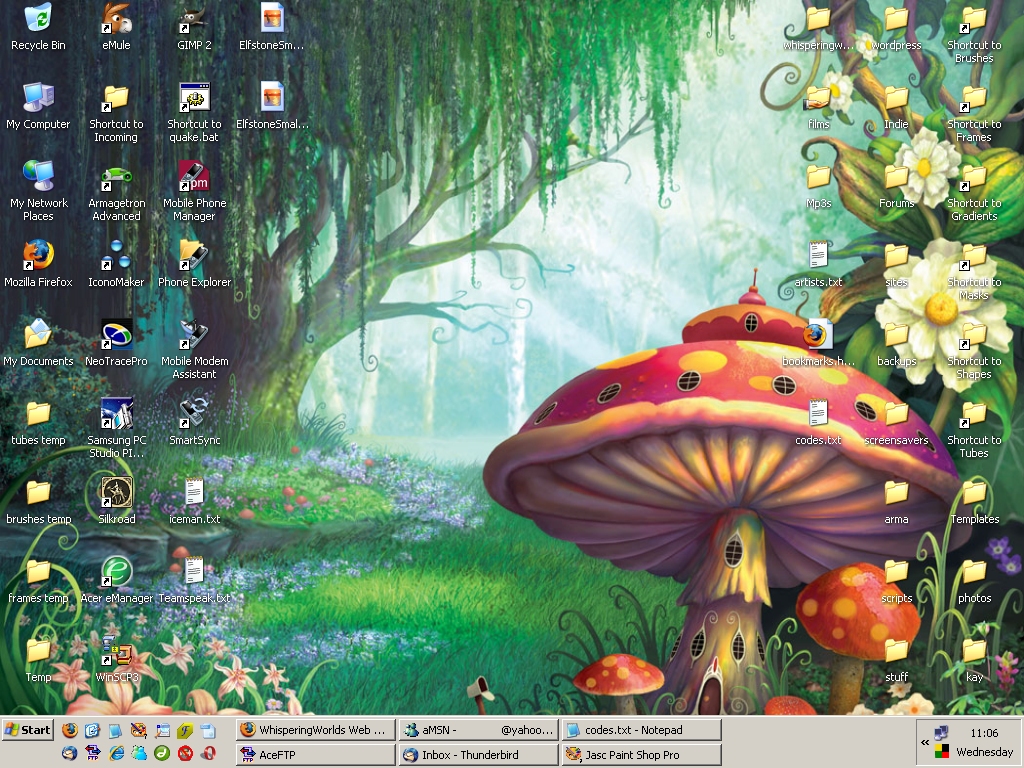The height and width of the screenshot is (768, 1024).
Task: Select the Mp3s folder
Action: (818, 185)
